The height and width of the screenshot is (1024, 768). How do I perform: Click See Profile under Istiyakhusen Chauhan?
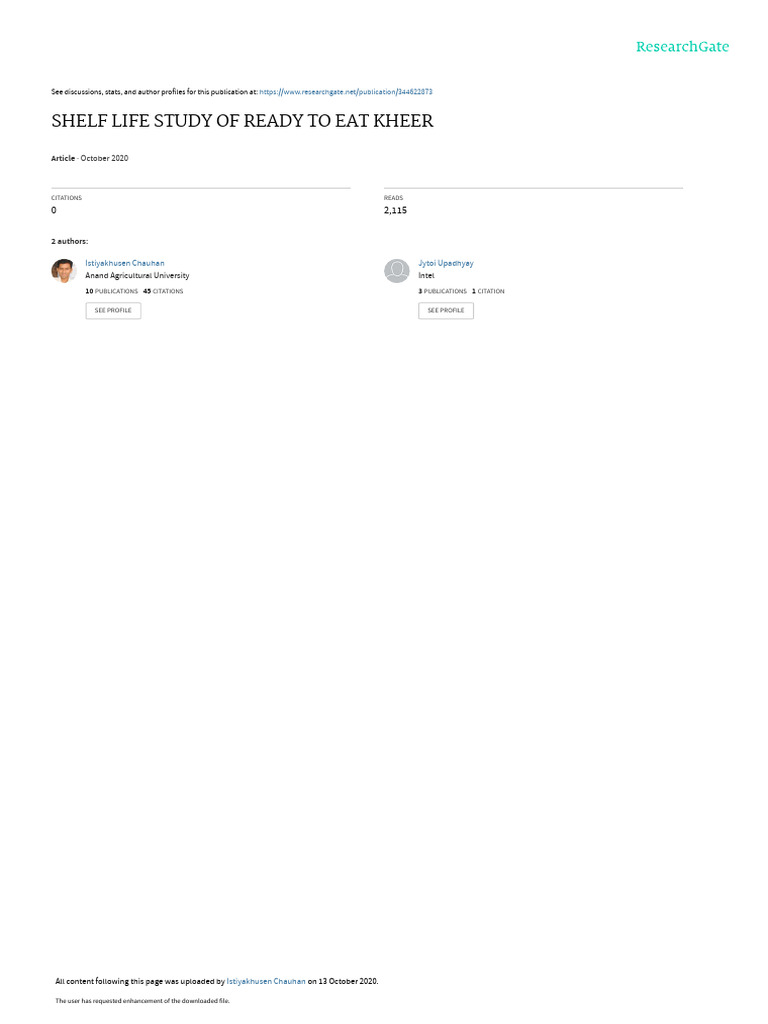click(113, 310)
